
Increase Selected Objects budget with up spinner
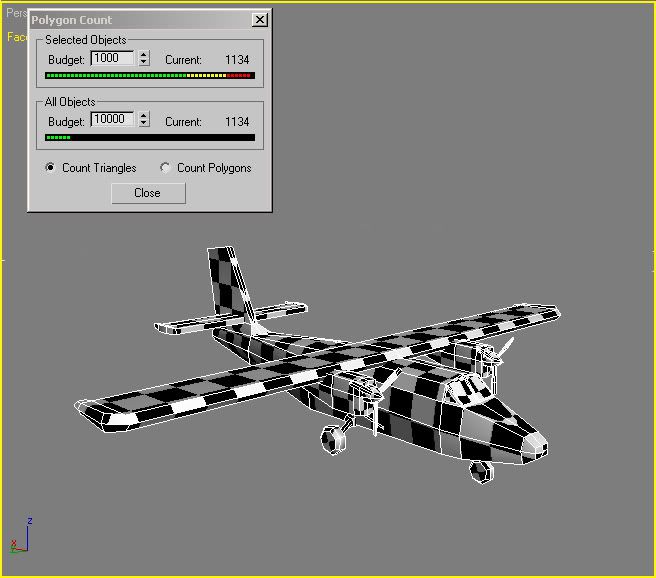click(144, 56)
